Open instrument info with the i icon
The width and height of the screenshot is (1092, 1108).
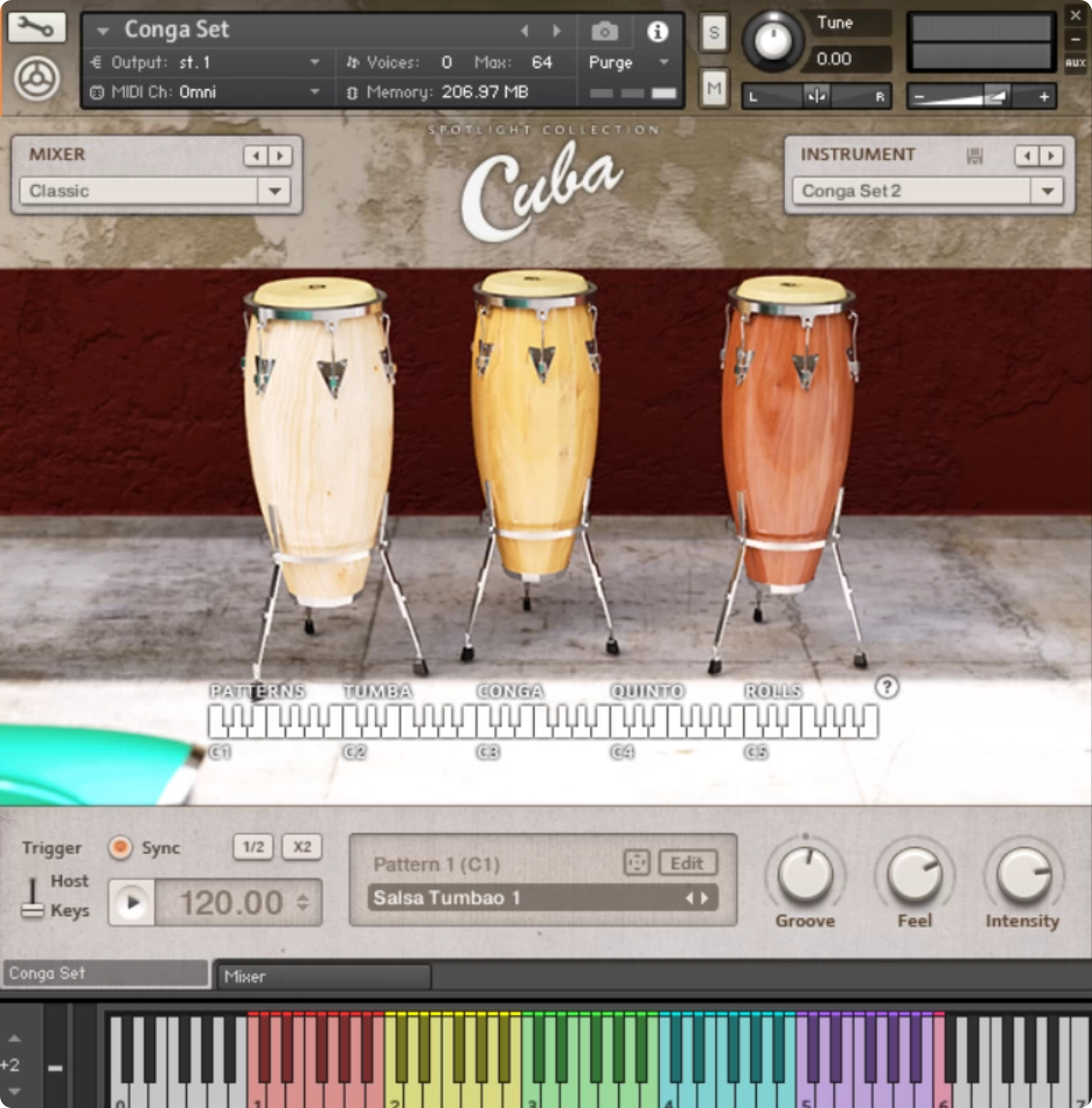pos(658,31)
